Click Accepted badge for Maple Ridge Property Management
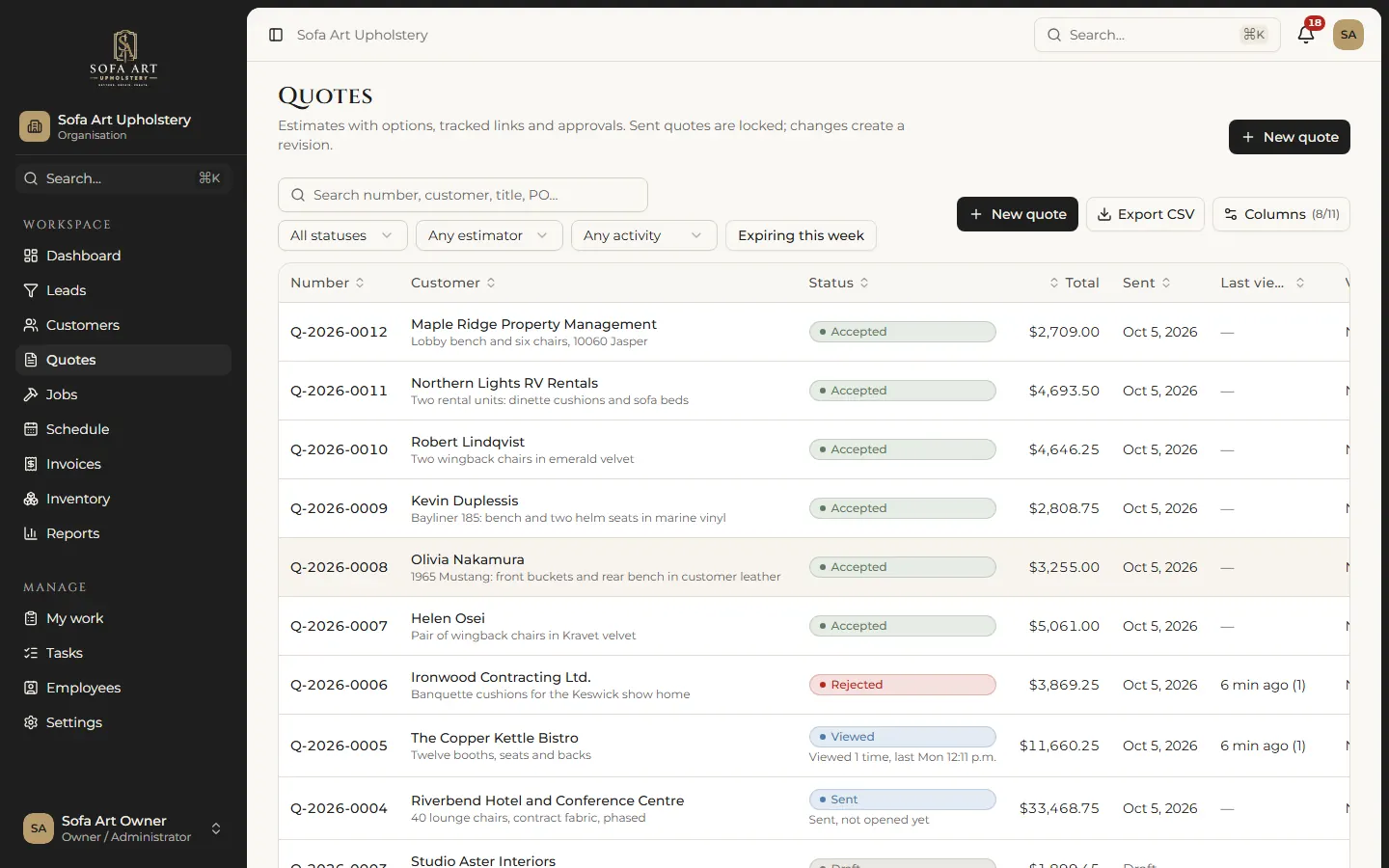The height and width of the screenshot is (868, 1389). click(x=902, y=332)
